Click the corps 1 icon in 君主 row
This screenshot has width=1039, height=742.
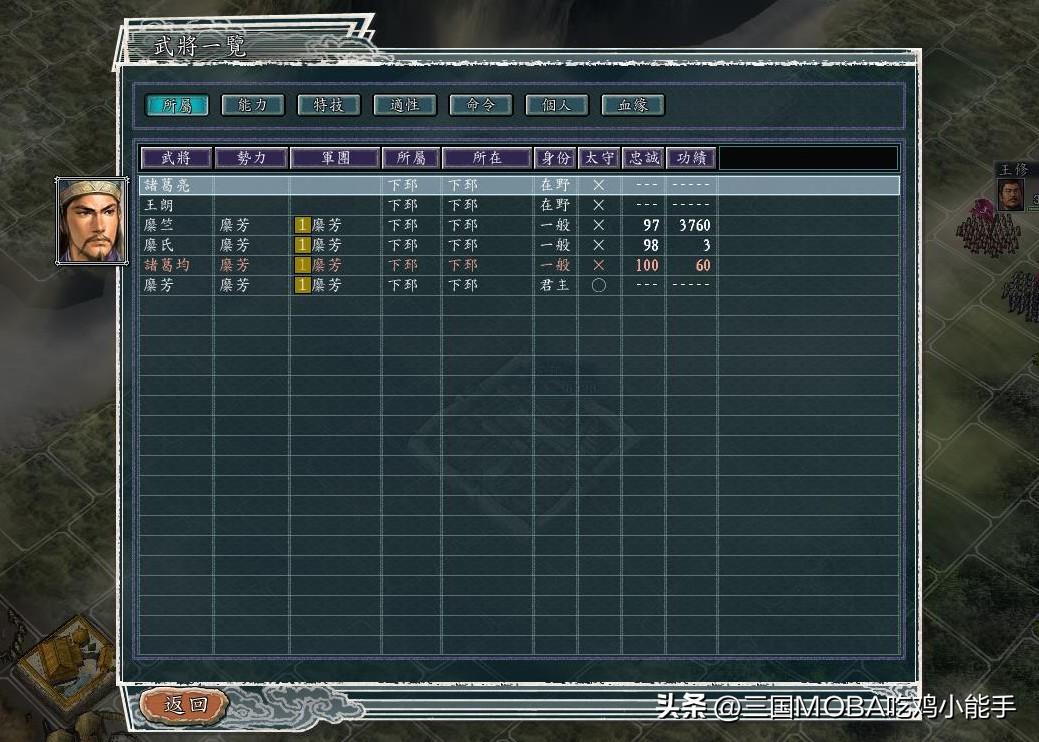click(303, 285)
